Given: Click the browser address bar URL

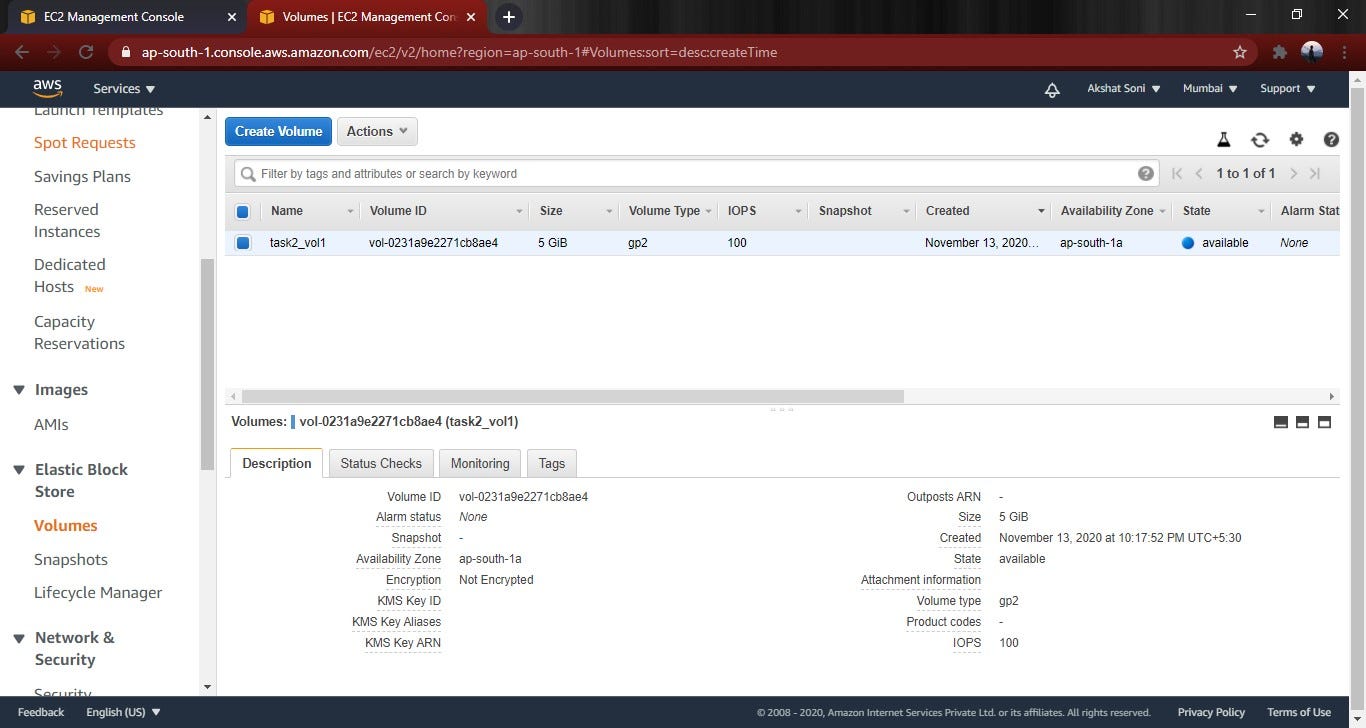Looking at the screenshot, I should pyautogui.click(x=459, y=52).
